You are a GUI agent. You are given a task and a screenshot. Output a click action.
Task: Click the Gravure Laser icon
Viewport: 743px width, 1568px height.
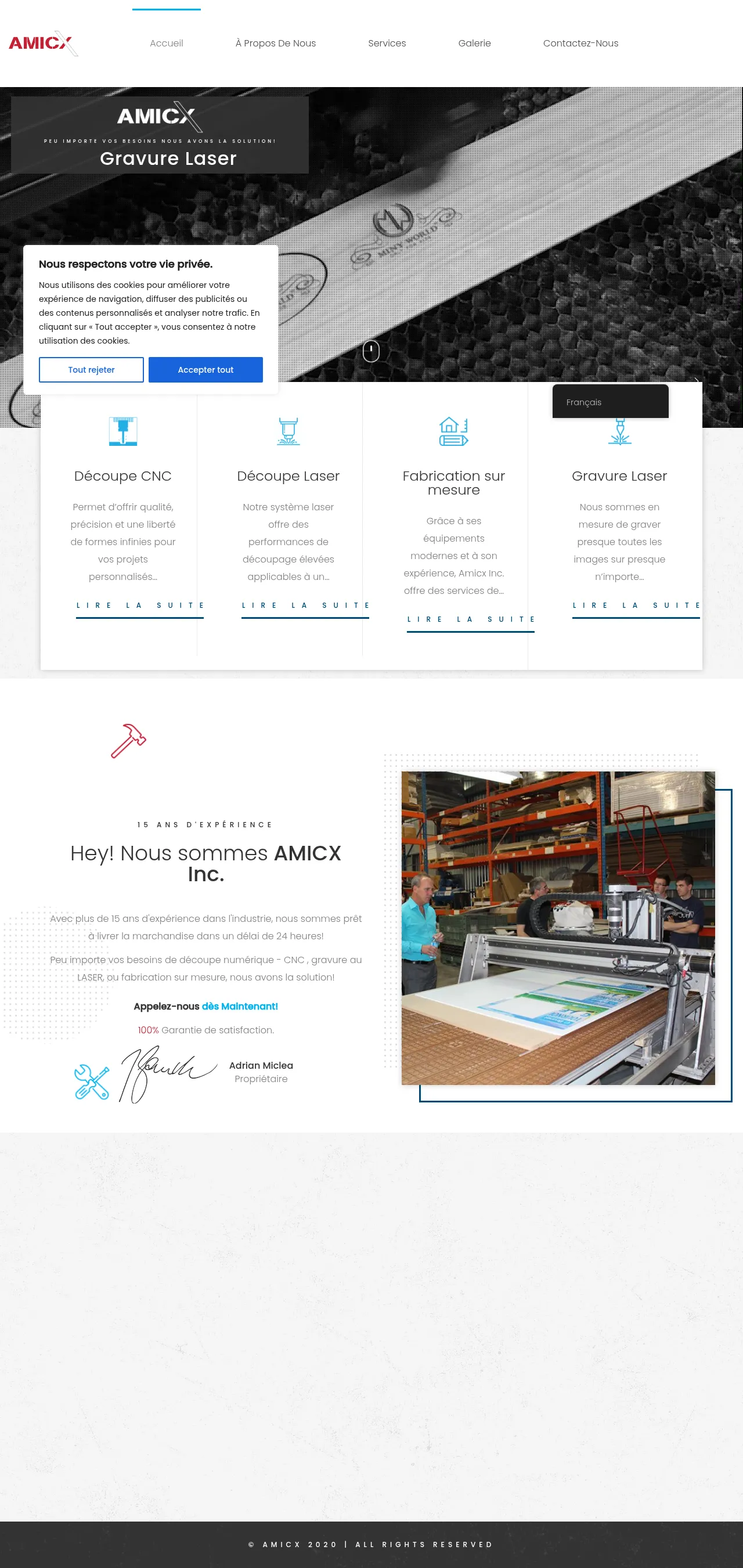click(x=619, y=432)
